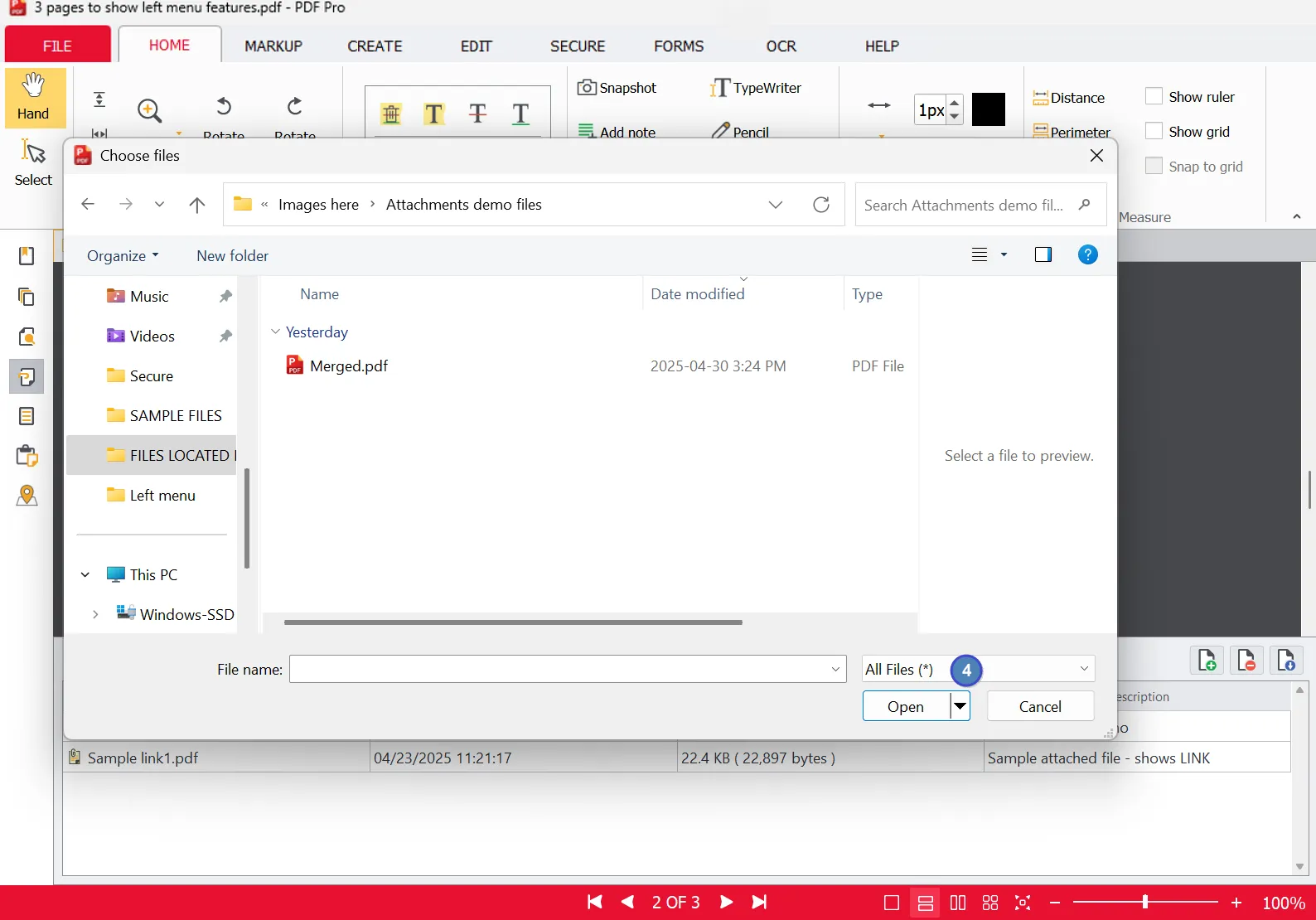Open the Organize dropdown
The height and width of the screenshot is (920, 1316).
coord(123,255)
